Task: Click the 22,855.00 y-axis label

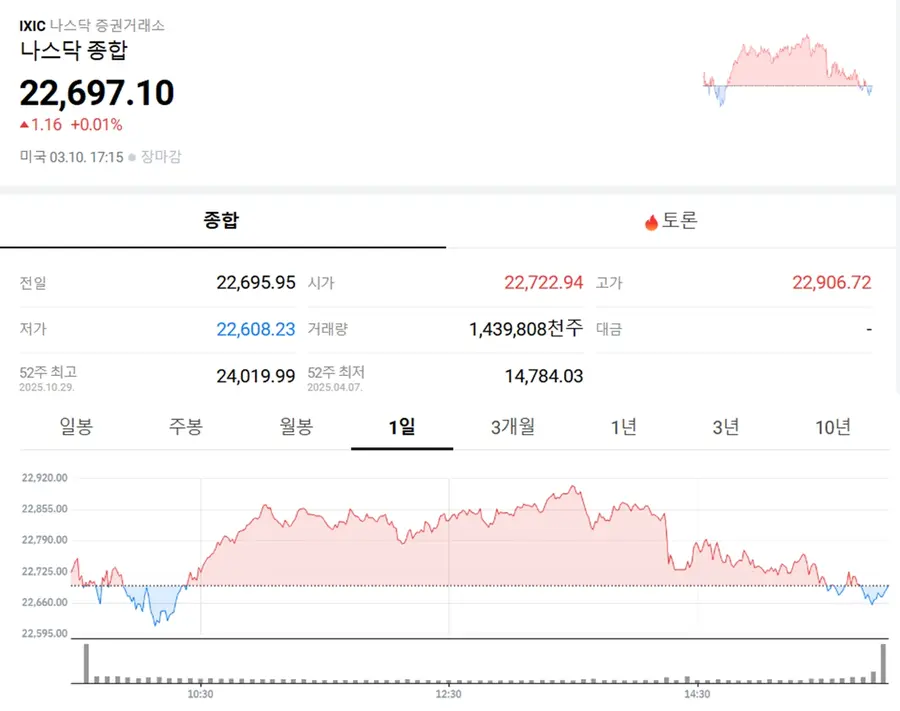Action: point(44,509)
